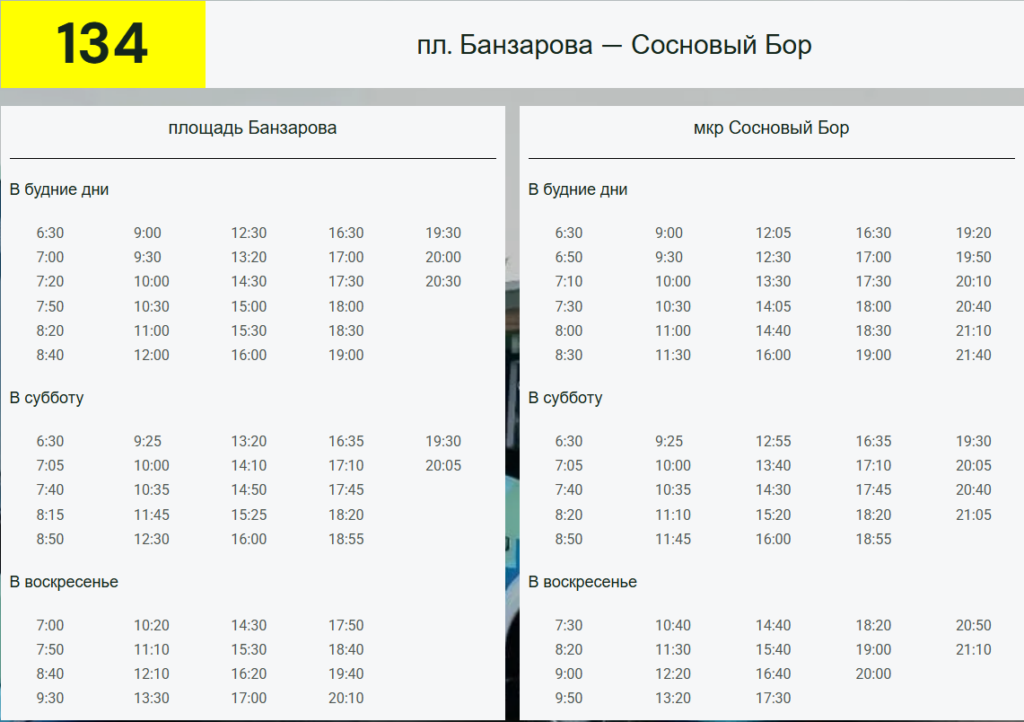Click the мкр Сосновый Бор column header
The image size is (1024, 722).
pos(771,128)
